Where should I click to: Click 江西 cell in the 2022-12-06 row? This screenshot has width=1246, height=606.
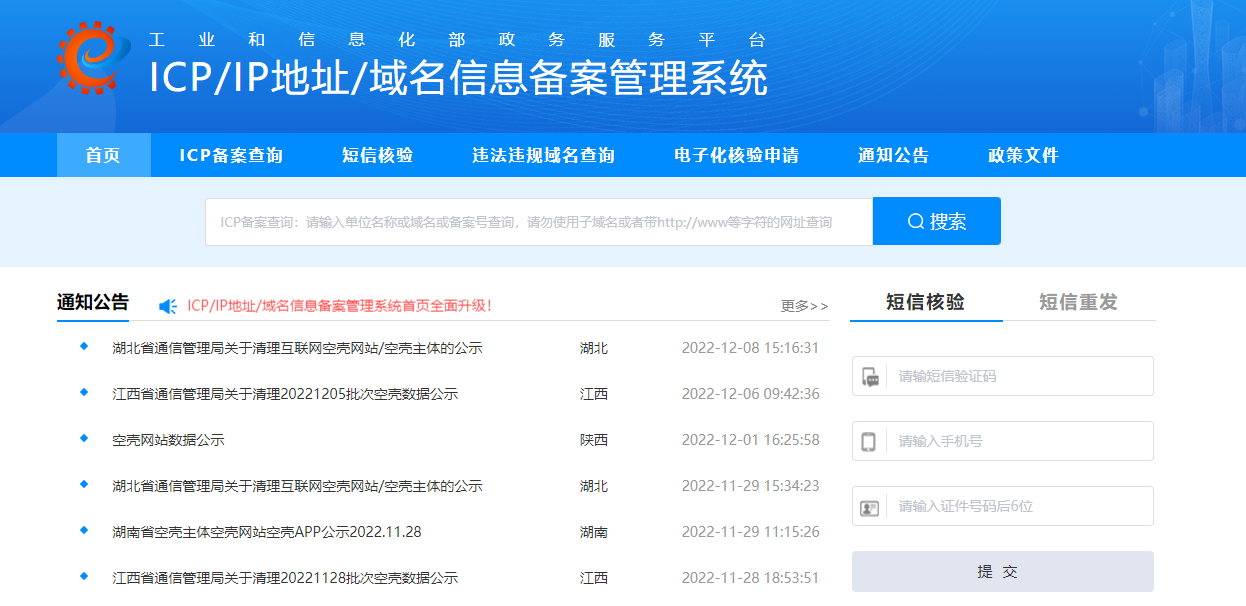pyautogui.click(x=594, y=394)
